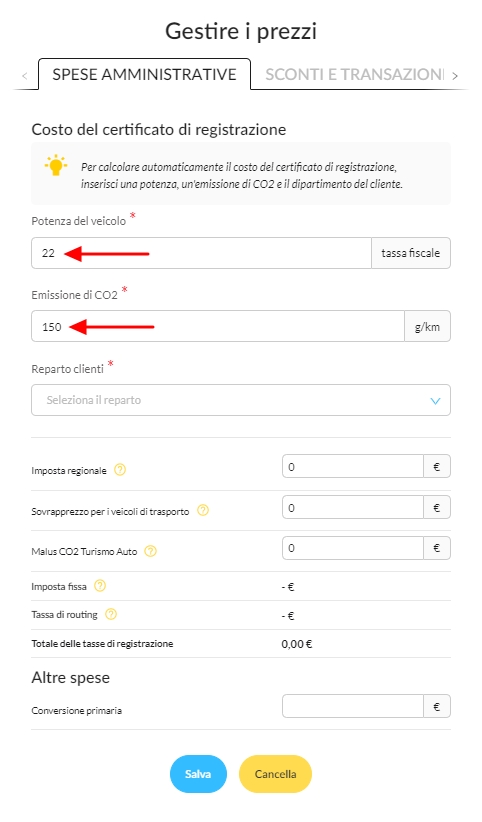Click the lightbulb tip icon
482x822 pixels.
coord(56,165)
